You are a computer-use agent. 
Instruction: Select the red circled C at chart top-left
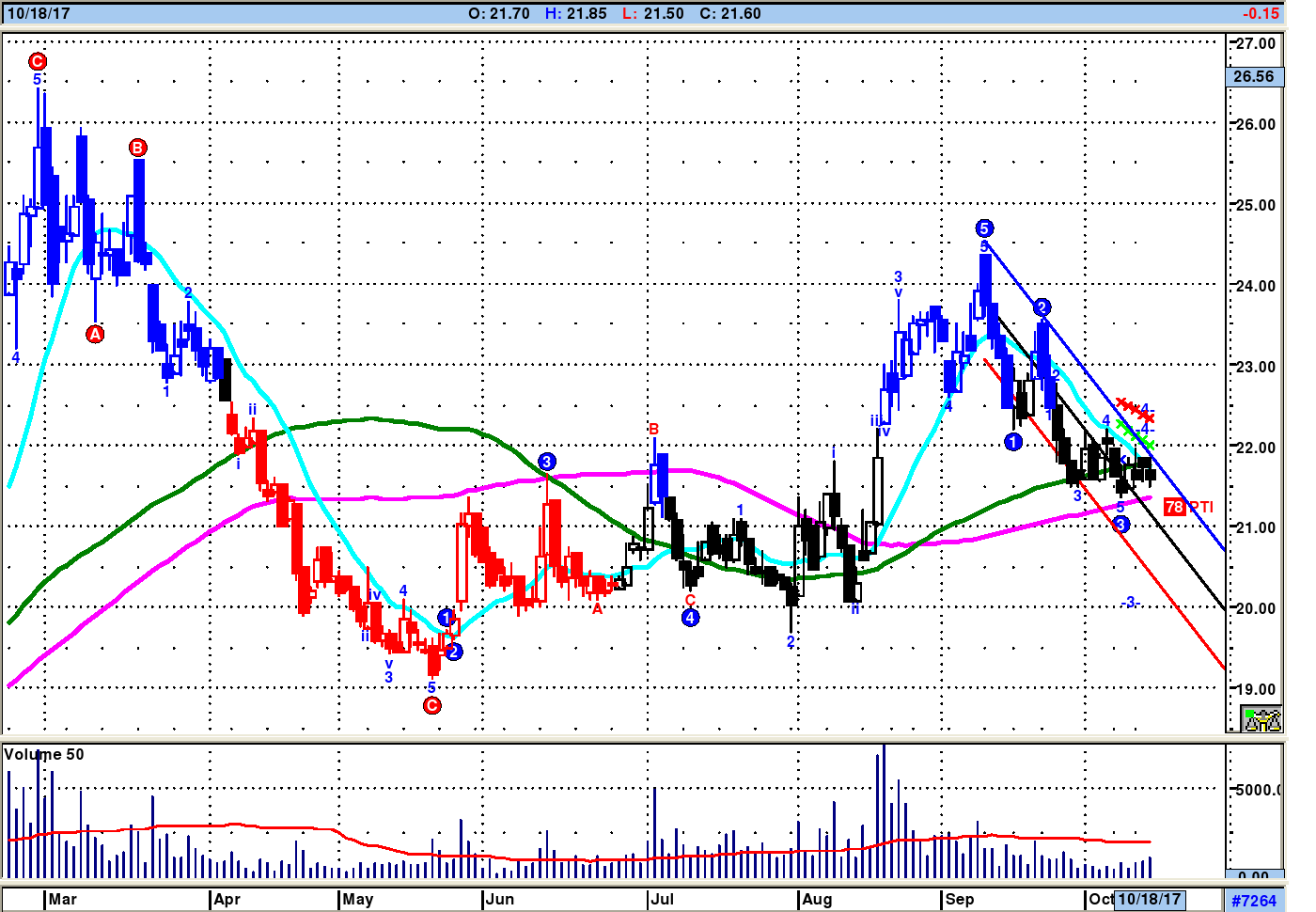point(38,62)
